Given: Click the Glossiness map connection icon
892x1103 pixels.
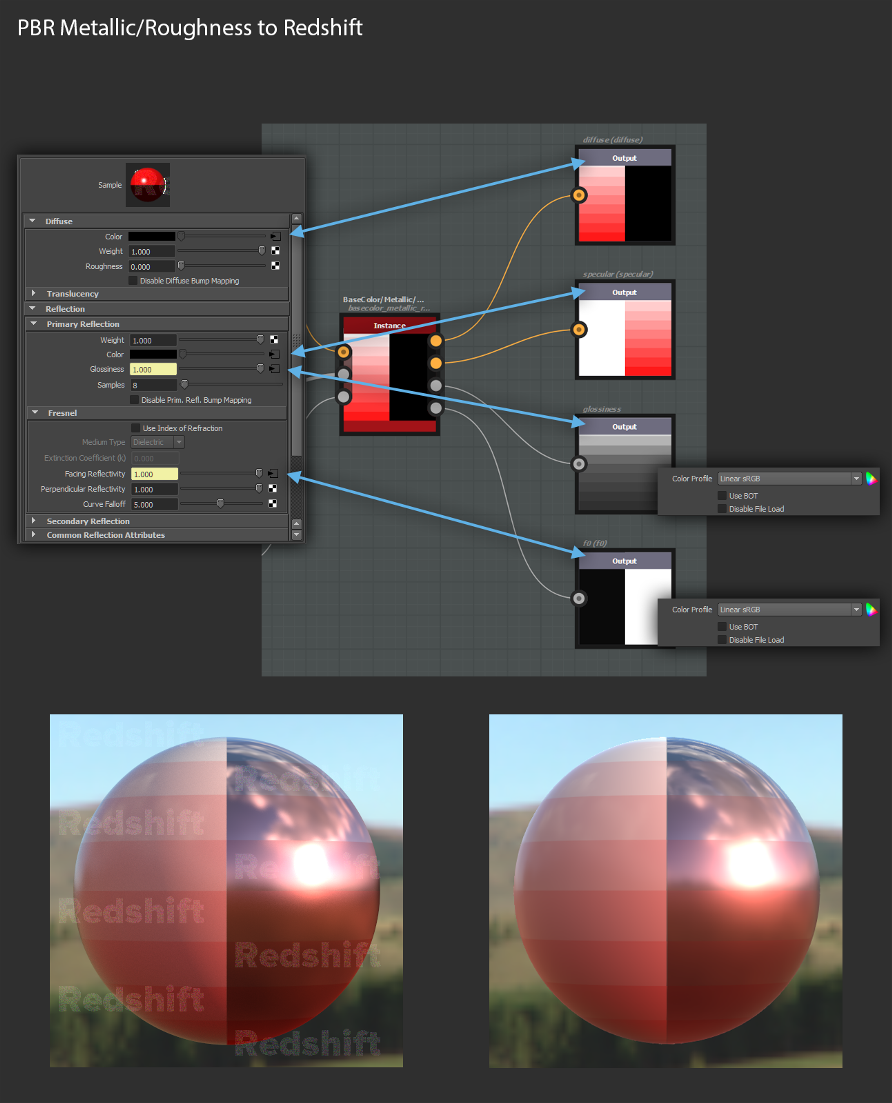Looking at the screenshot, I should [274, 369].
